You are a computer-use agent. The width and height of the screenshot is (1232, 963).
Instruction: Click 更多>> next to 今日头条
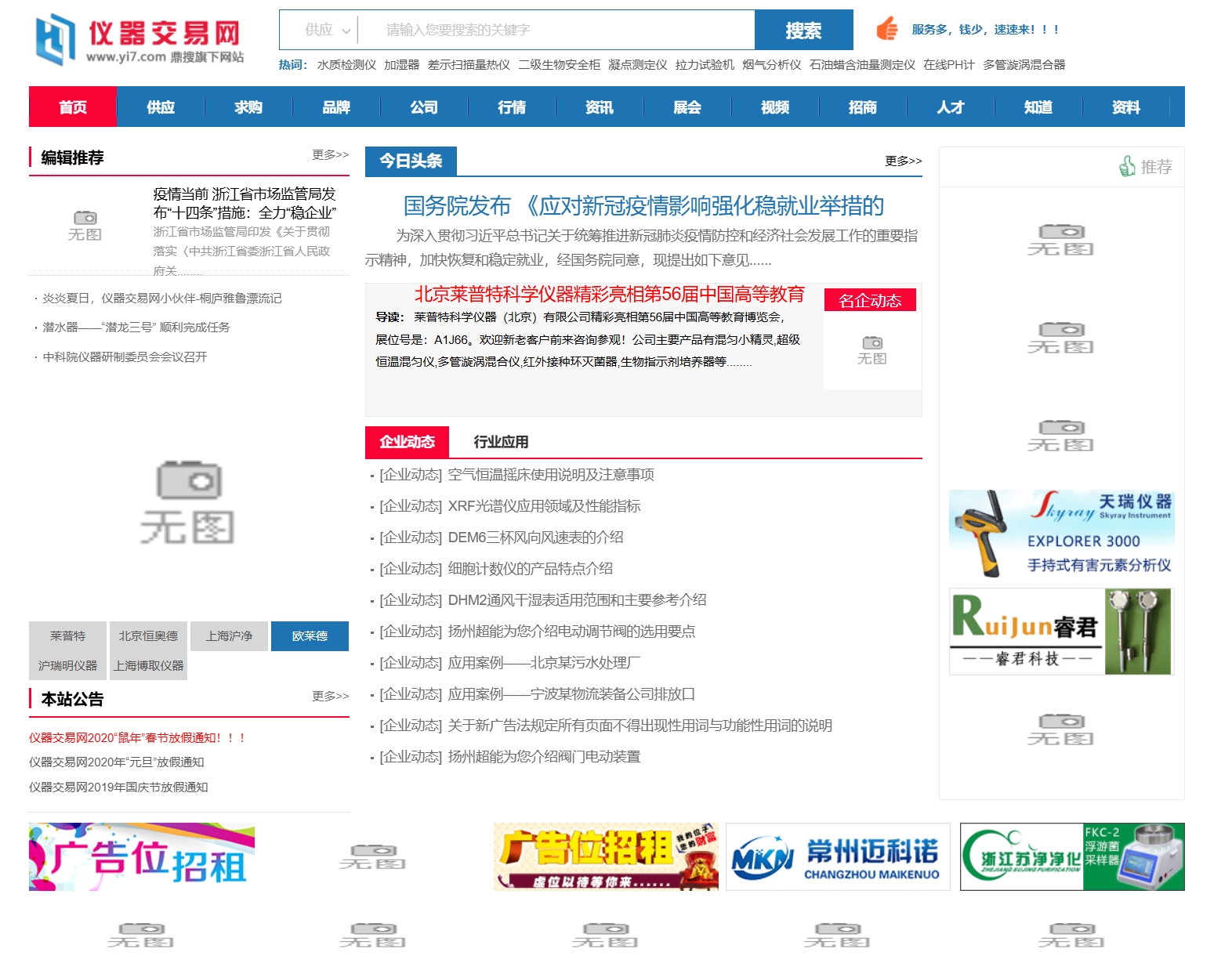click(x=903, y=161)
